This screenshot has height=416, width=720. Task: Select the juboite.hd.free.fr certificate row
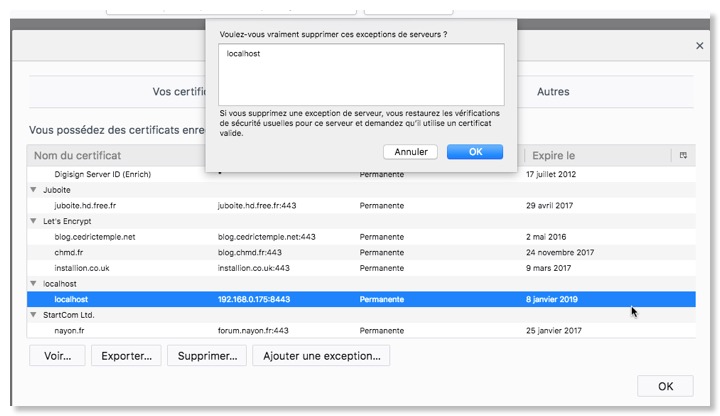(x=361, y=206)
